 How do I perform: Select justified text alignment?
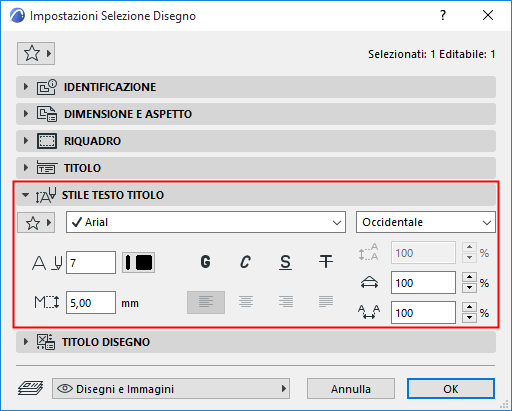click(x=326, y=302)
